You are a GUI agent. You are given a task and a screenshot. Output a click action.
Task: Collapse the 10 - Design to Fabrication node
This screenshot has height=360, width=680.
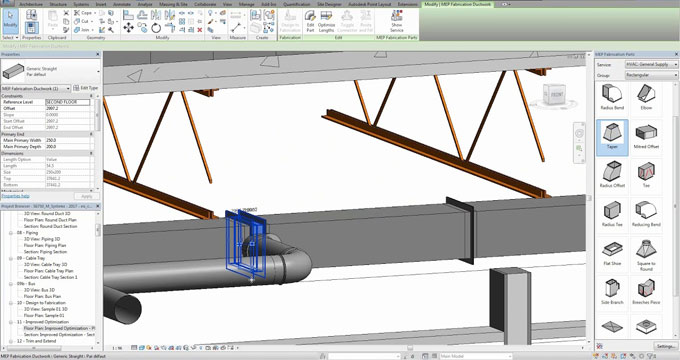pos(11,303)
